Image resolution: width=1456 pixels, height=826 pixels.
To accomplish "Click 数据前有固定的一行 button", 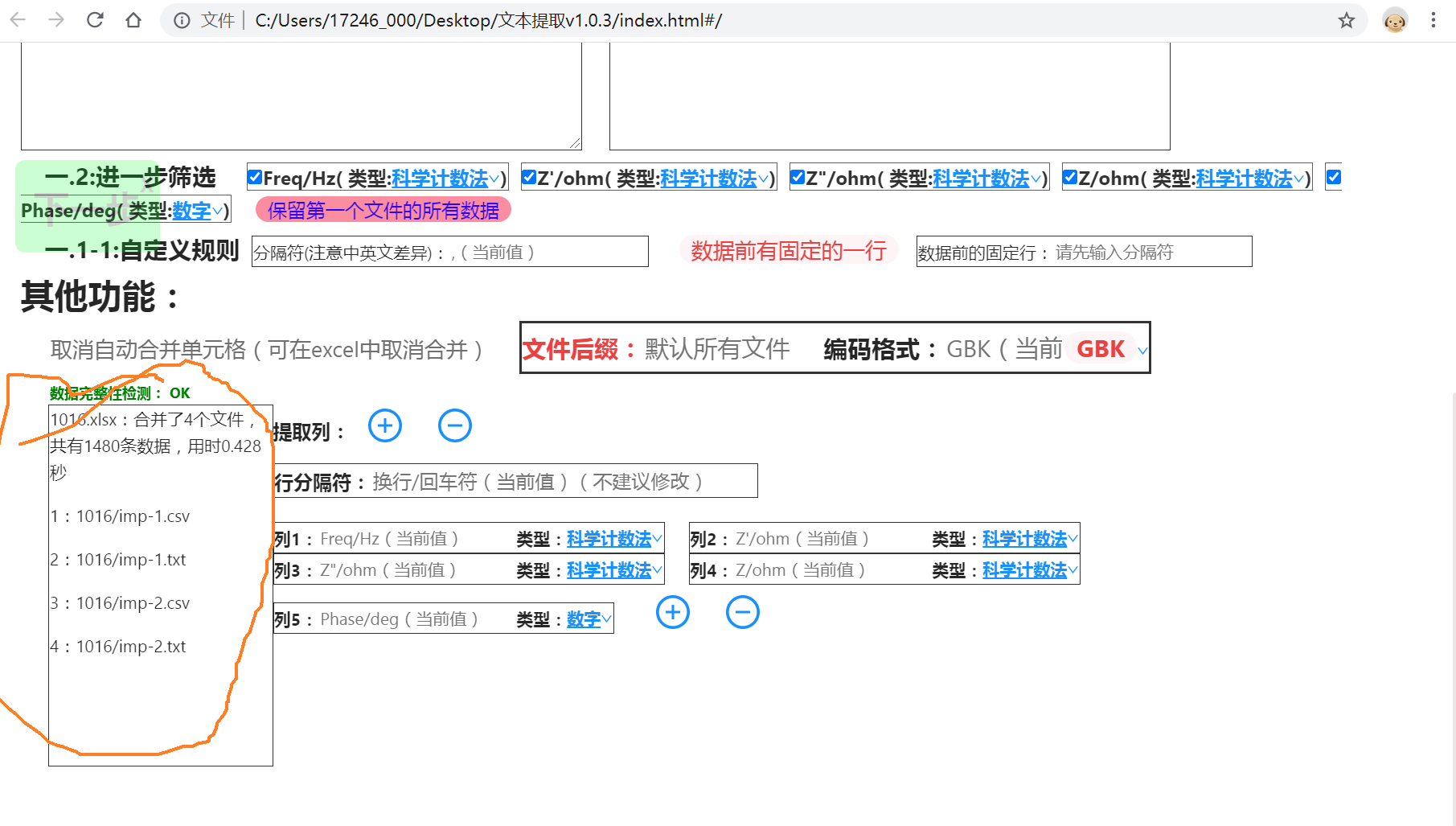I will point(789,251).
